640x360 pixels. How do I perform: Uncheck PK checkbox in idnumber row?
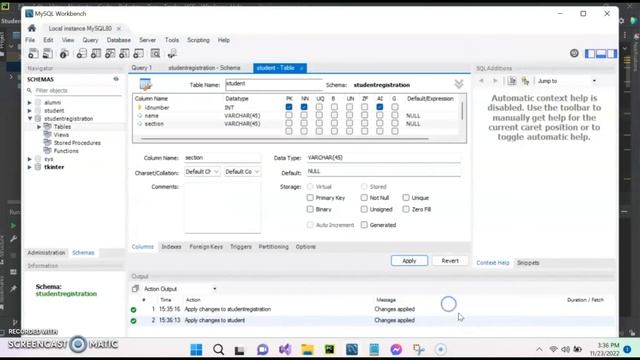click(x=289, y=107)
